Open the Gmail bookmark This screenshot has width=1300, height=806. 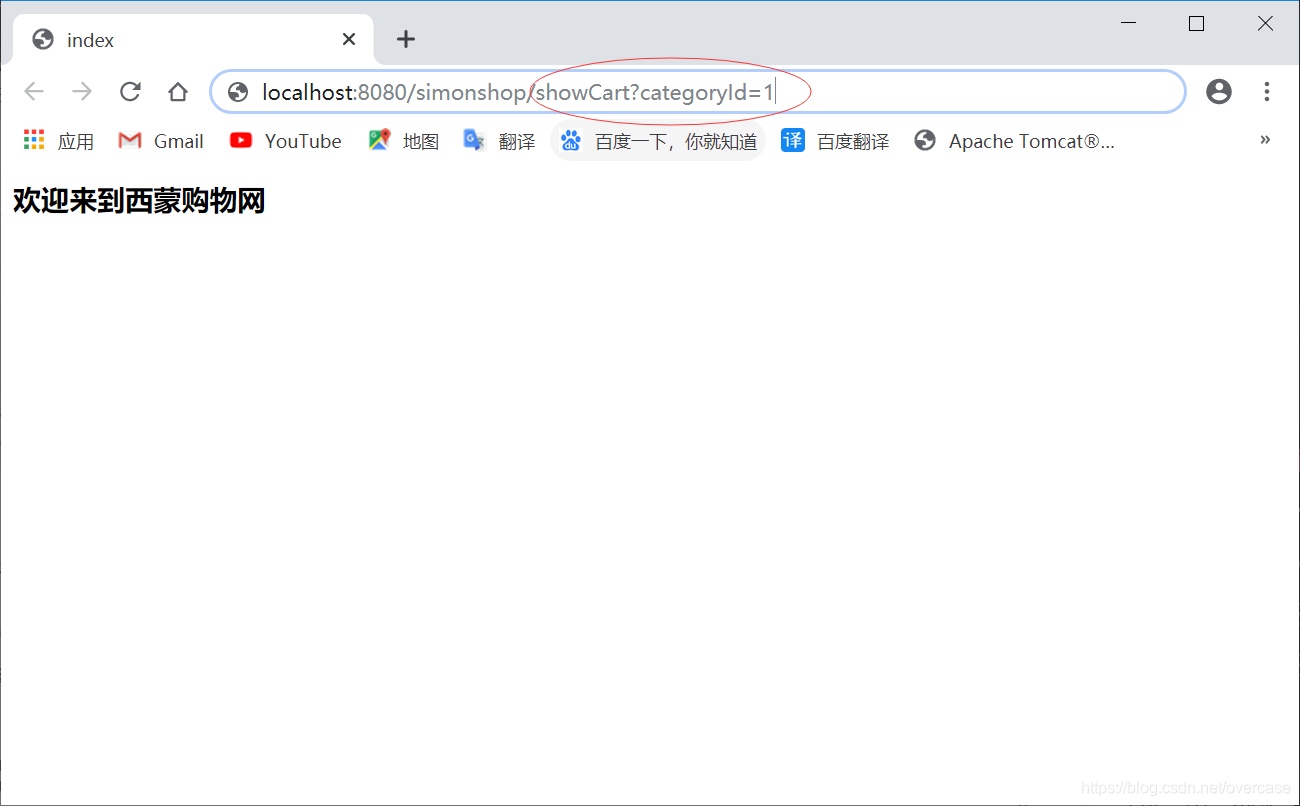point(161,141)
